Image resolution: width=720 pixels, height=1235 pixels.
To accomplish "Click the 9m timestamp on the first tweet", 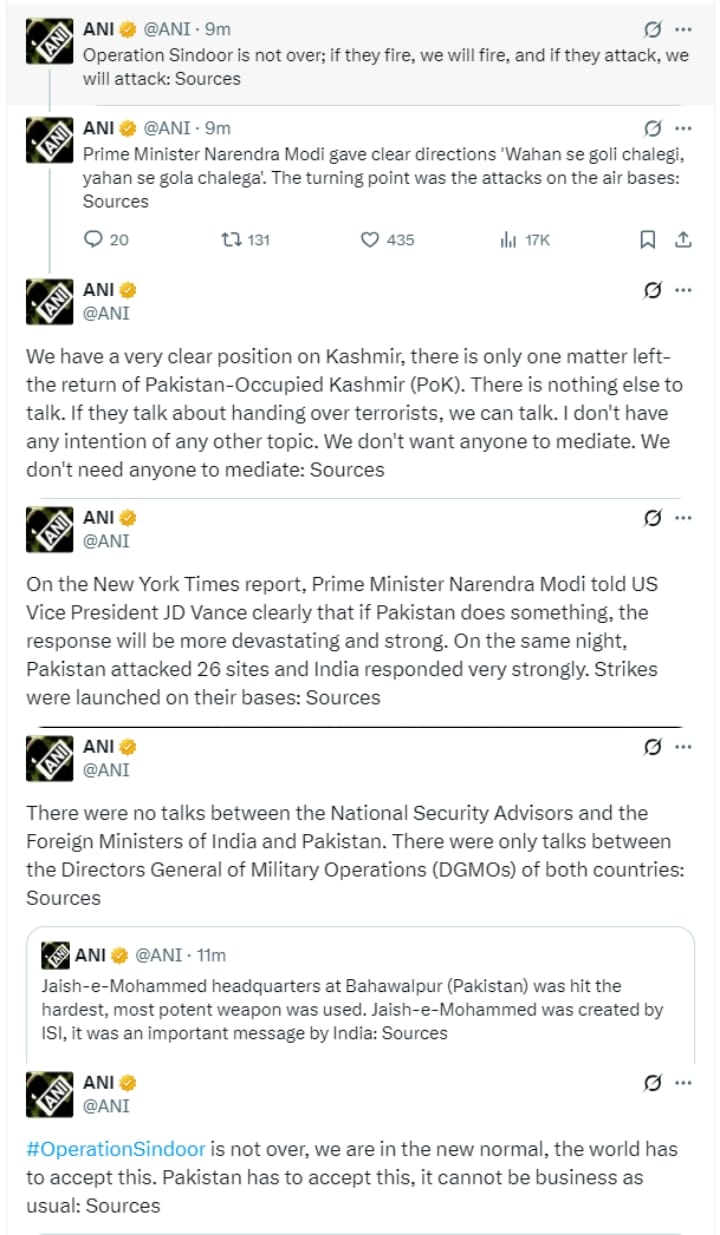I will pyautogui.click(x=217, y=29).
